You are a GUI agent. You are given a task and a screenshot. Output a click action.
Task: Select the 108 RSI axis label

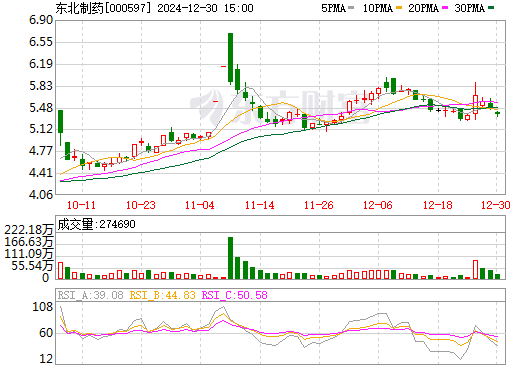click(x=43, y=307)
